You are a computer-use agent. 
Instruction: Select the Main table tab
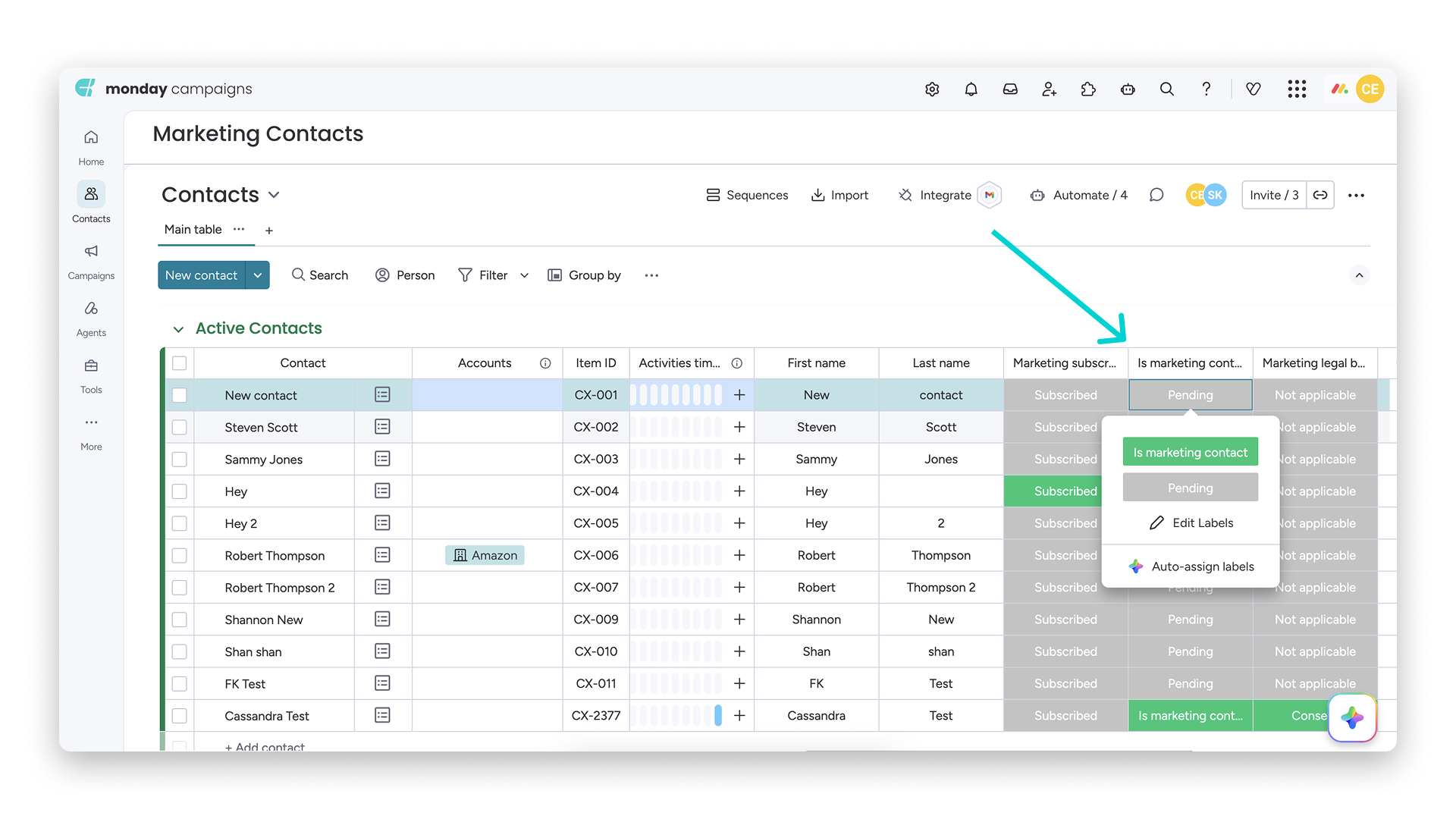(193, 229)
